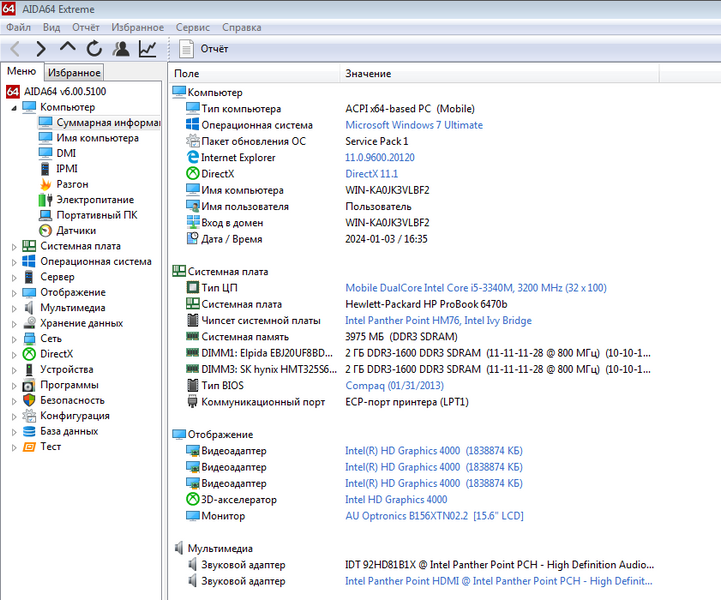The image size is (721, 600).
Task: Select the Service Pack 1 value
Action: [x=377, y=141]
